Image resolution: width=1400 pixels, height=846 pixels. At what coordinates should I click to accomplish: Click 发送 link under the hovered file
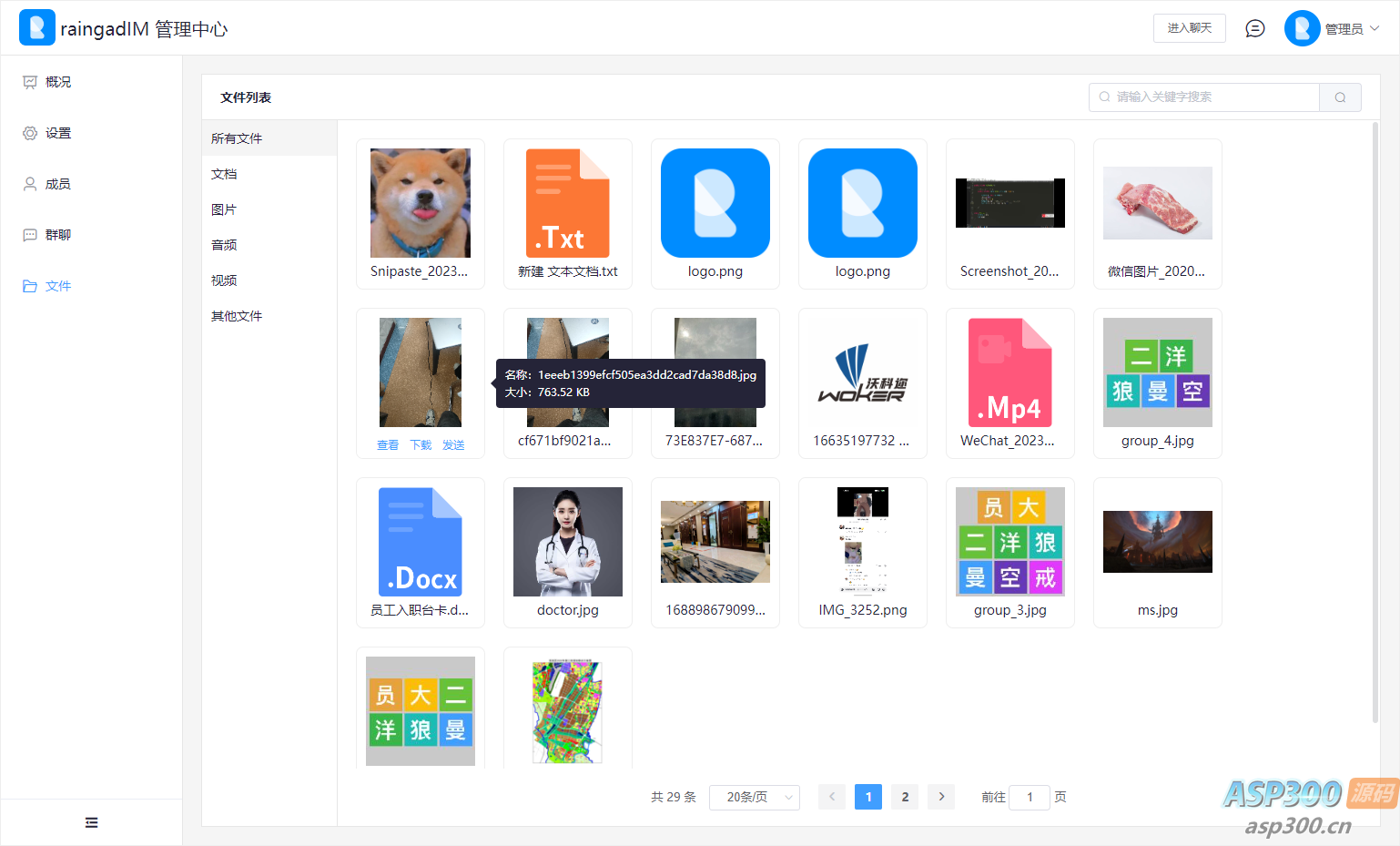pos(453,445)
